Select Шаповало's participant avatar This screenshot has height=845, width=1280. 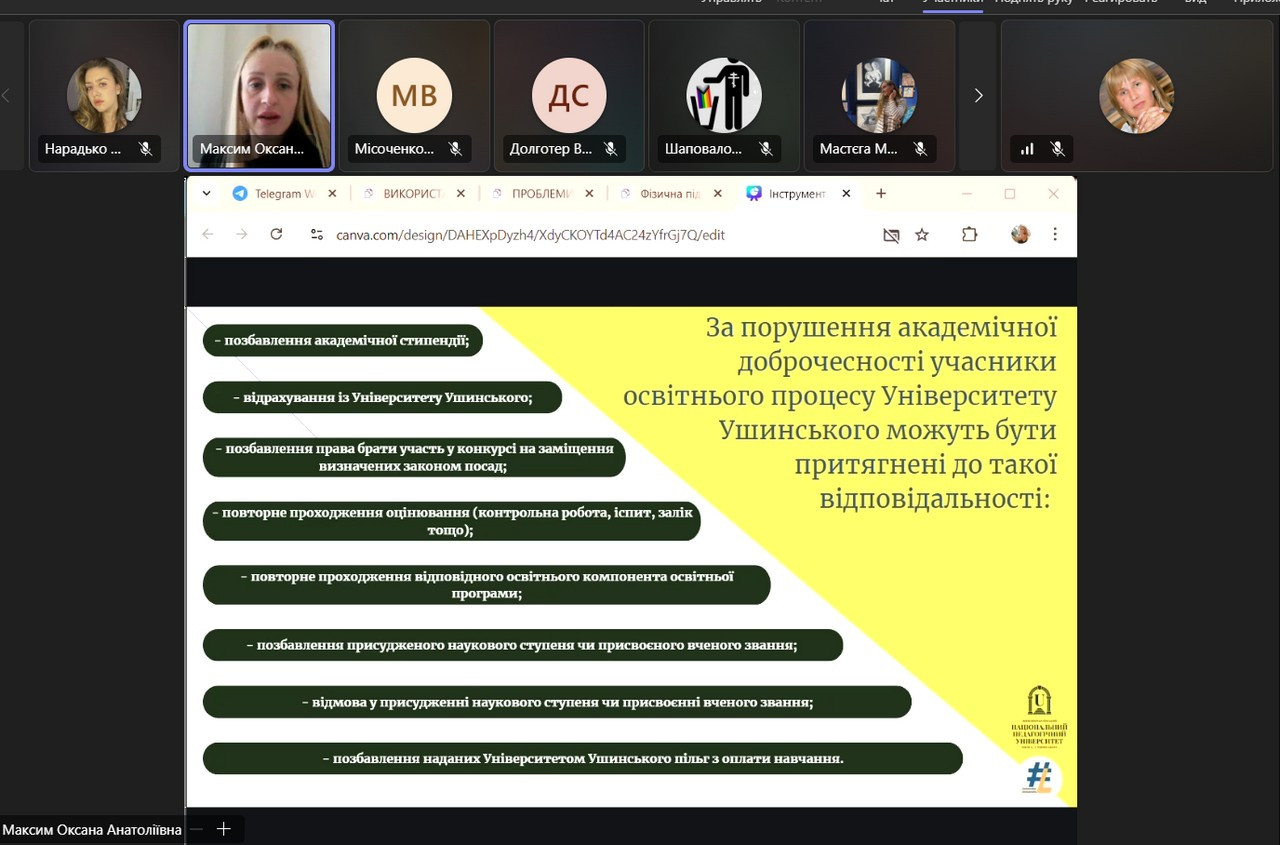pos(724,96)
